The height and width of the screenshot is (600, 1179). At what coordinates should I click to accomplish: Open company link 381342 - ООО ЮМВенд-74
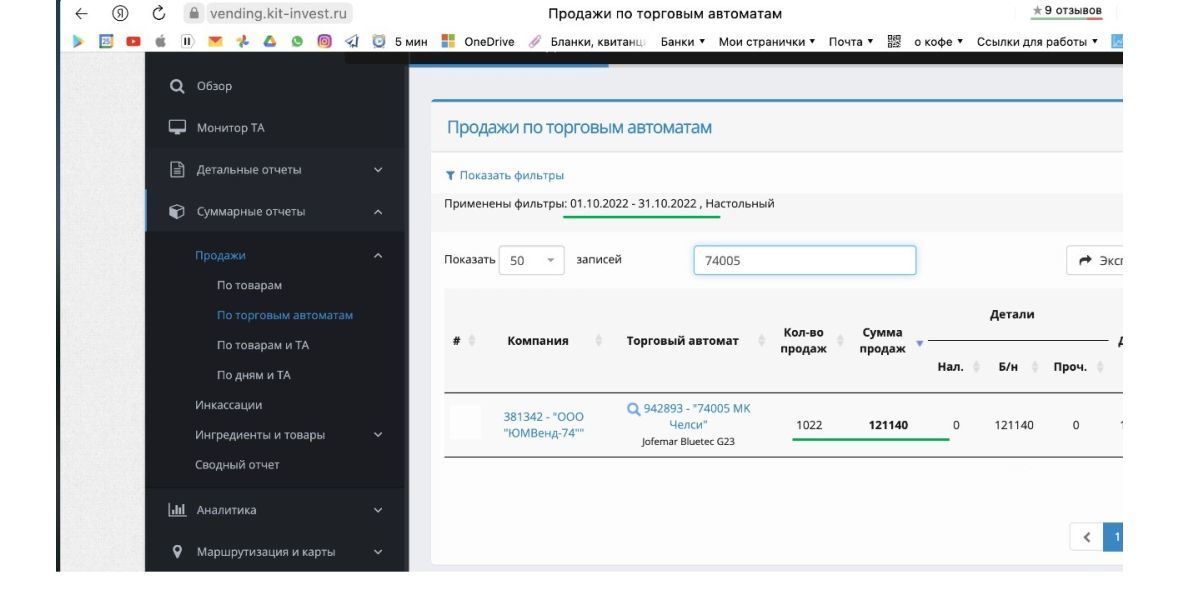click(x=544, y=425)
